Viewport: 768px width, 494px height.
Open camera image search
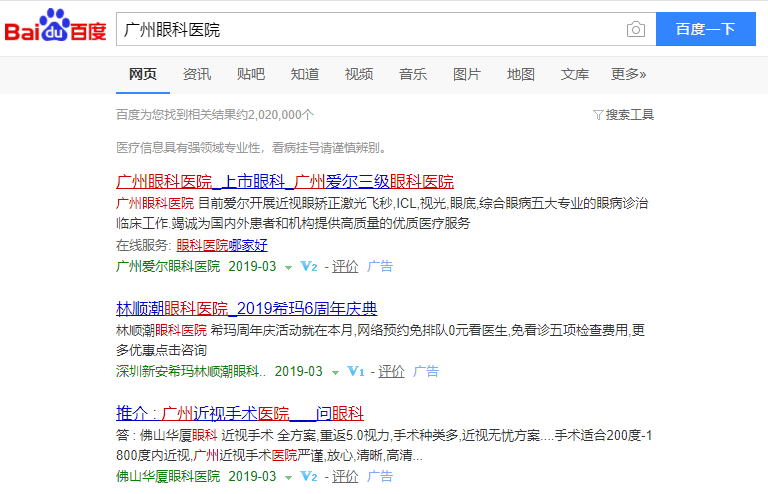pyautogui.click(x=635, y=29)
